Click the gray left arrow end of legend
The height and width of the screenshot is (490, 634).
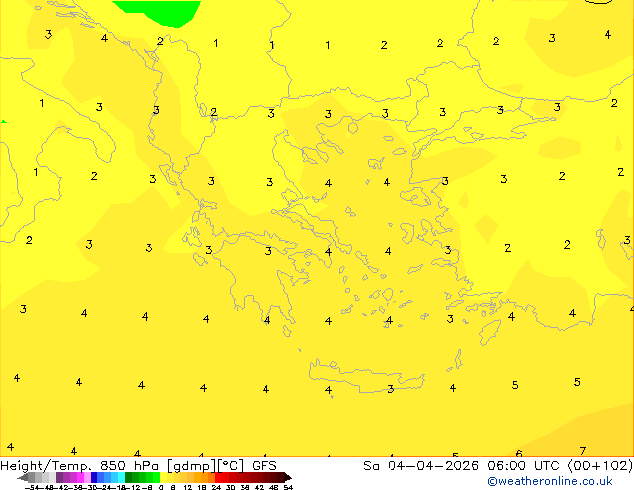(22, 478)
